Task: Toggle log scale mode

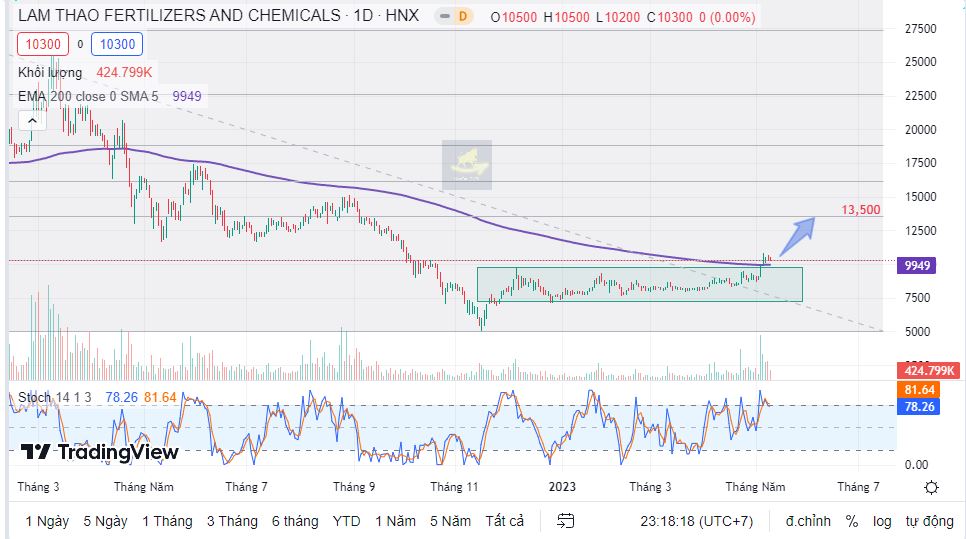Action: tap(882, 521)
